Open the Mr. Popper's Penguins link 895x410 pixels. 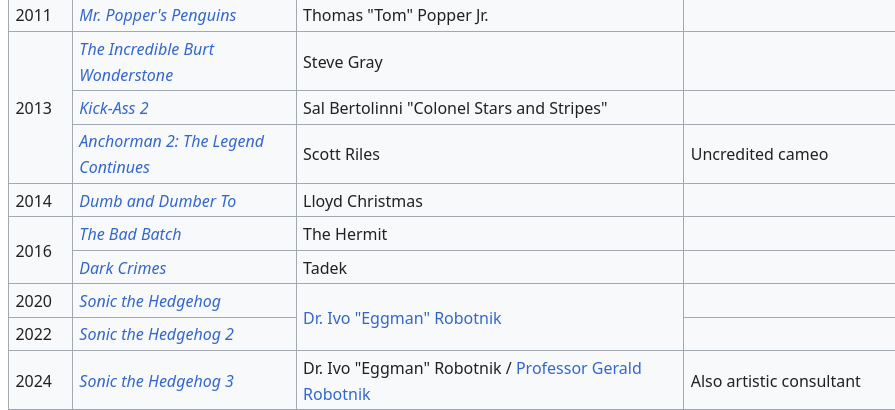pyautogui.click(x=158, y=15)
